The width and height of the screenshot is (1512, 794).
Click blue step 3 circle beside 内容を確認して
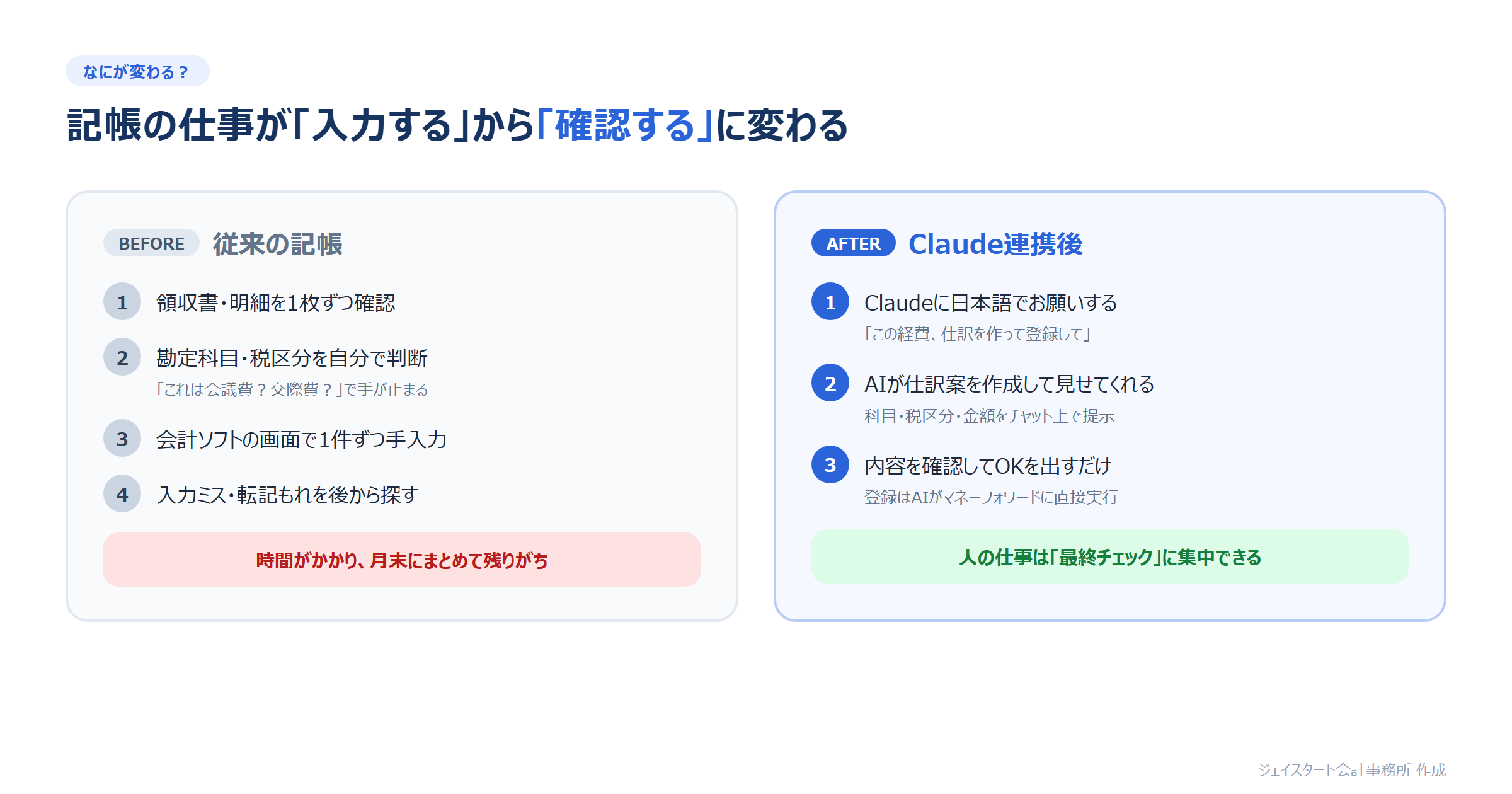(830, 465)
